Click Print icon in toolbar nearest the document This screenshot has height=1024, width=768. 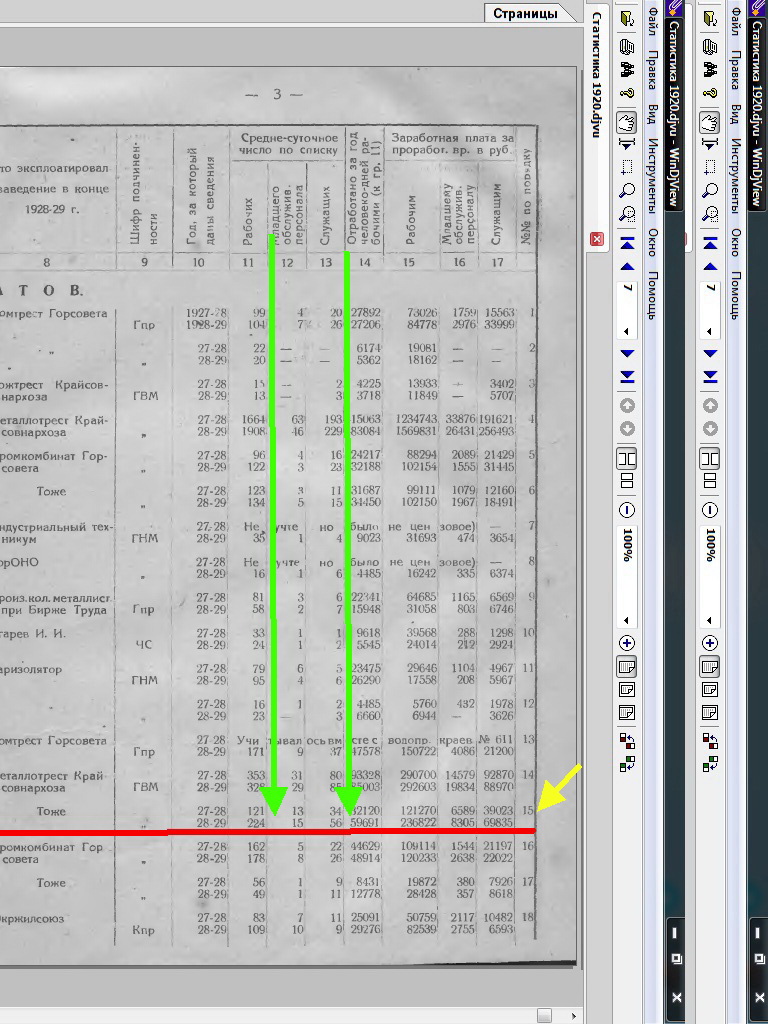pos(627,46)
